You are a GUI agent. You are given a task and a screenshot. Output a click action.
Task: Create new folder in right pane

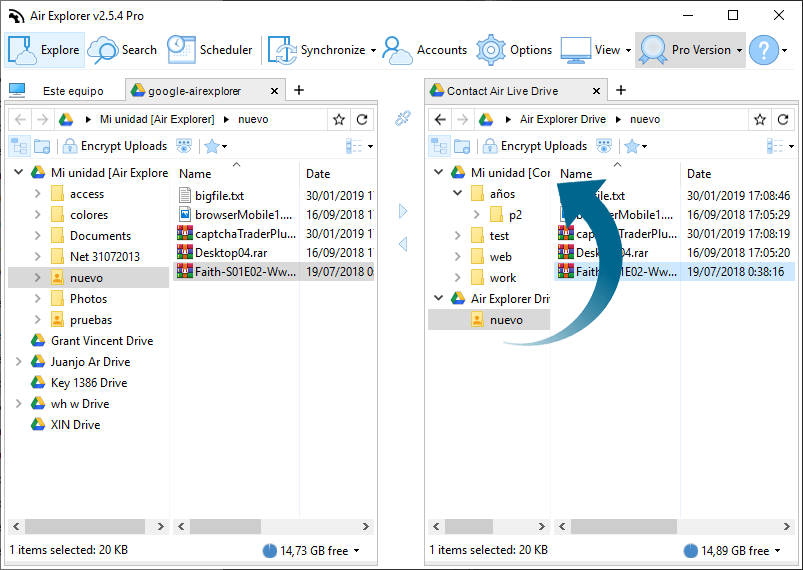(x=462, y=146)
